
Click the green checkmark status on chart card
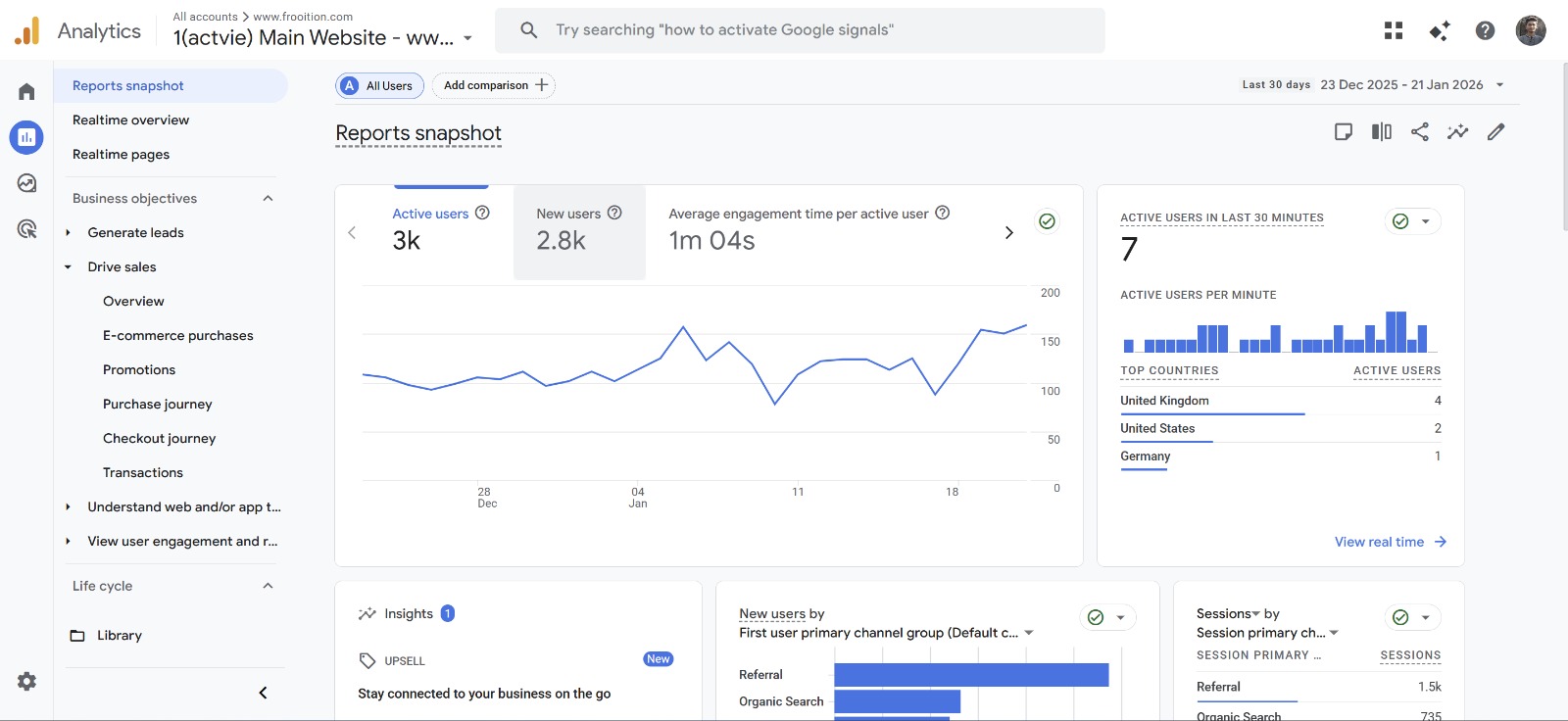(x=1047, y=221)
